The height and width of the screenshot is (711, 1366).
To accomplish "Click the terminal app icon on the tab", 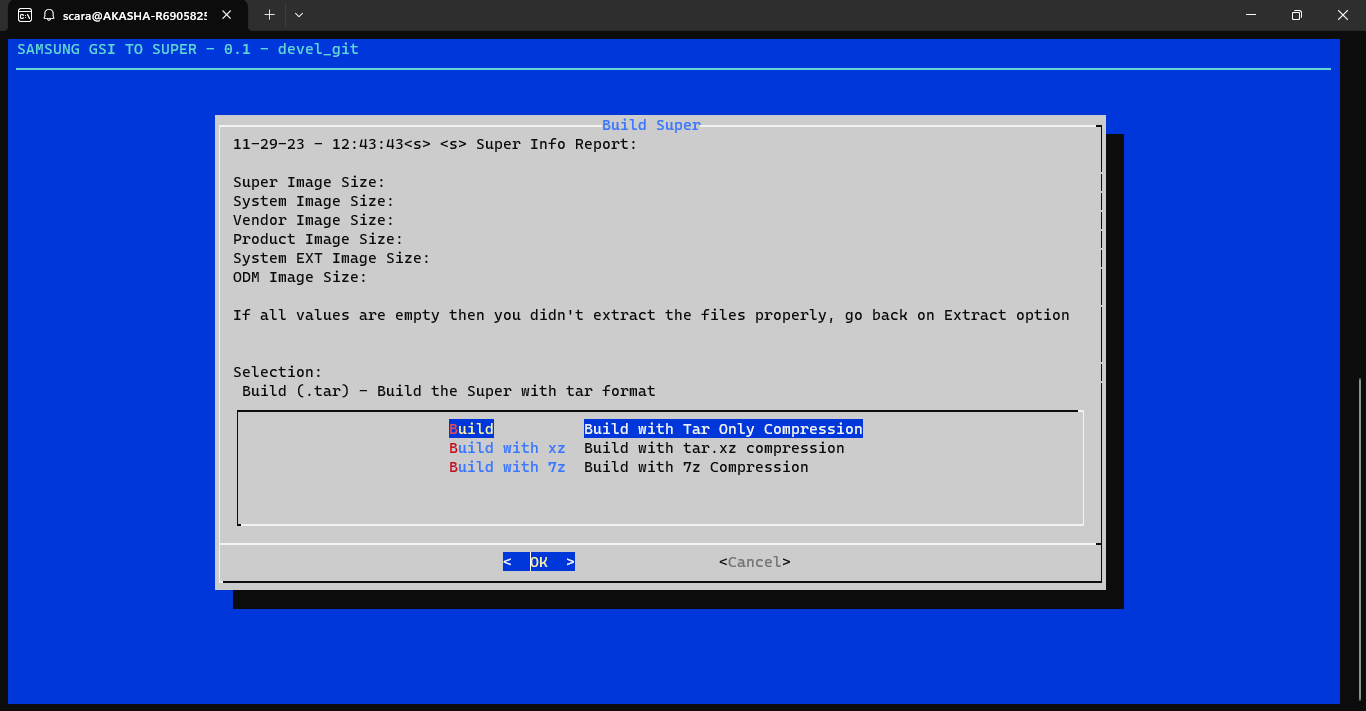I will [25, 15].
